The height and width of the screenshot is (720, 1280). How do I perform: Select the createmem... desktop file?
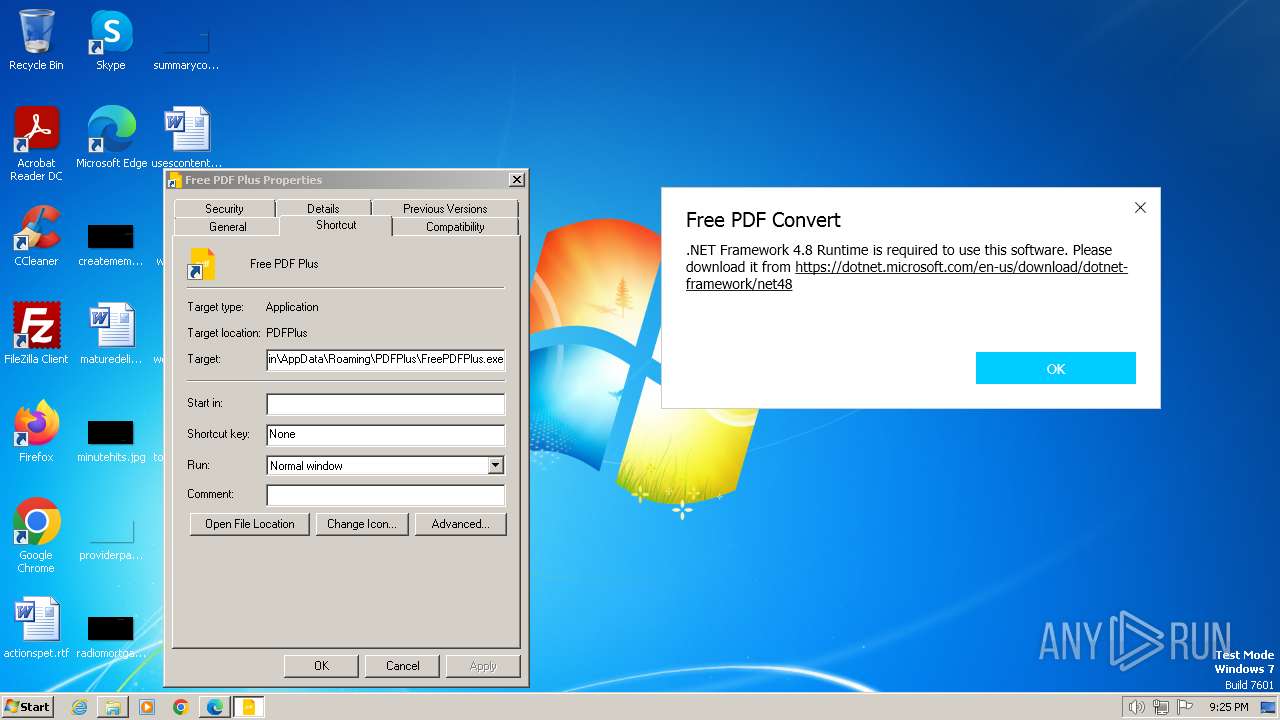pos(111,243)
